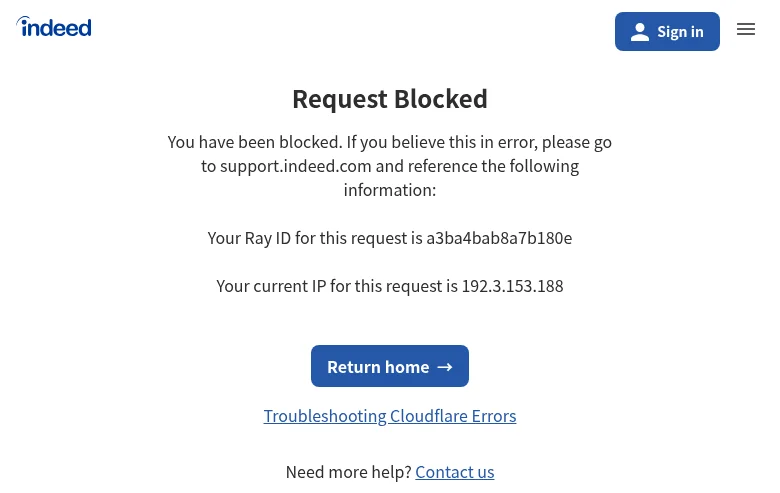This screenshot has height=493, width=780.
Task: Click the IP address 192.3.153.188
Action: 512,286
